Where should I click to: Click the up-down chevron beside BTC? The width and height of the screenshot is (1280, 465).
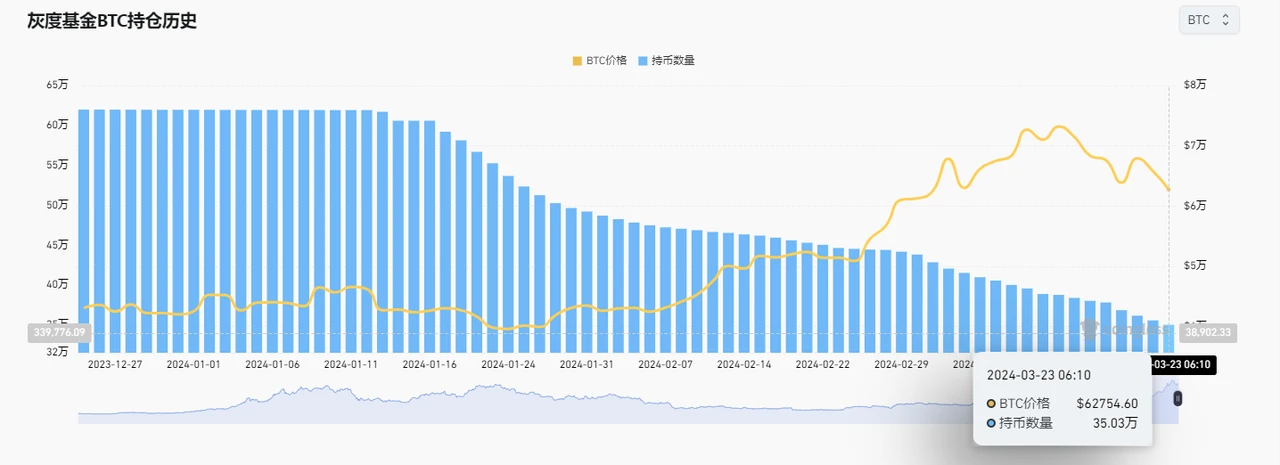pos(1225,20)
